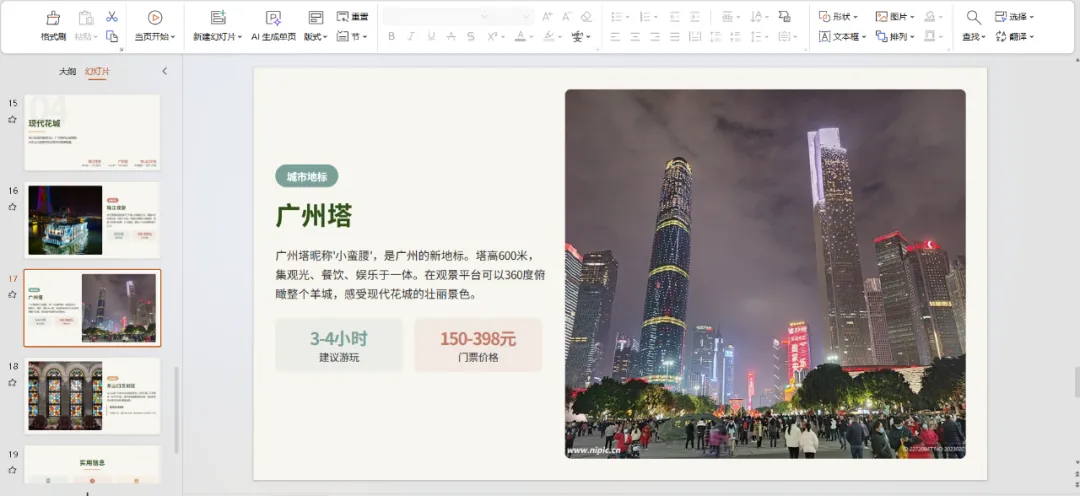Open the 翻译 translate dropdown

[x=1015, y=37]
